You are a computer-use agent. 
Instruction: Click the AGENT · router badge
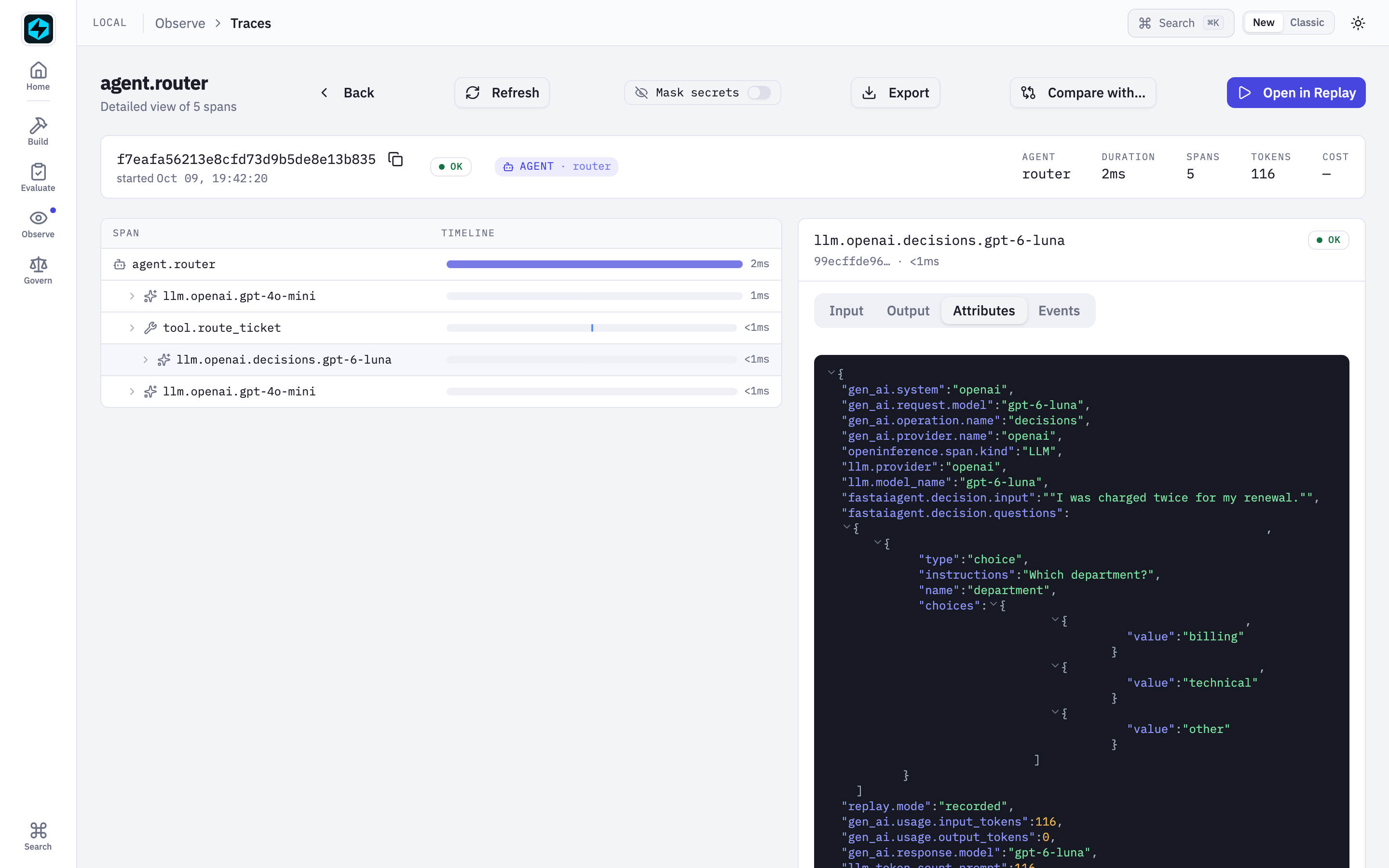(556, 166)
